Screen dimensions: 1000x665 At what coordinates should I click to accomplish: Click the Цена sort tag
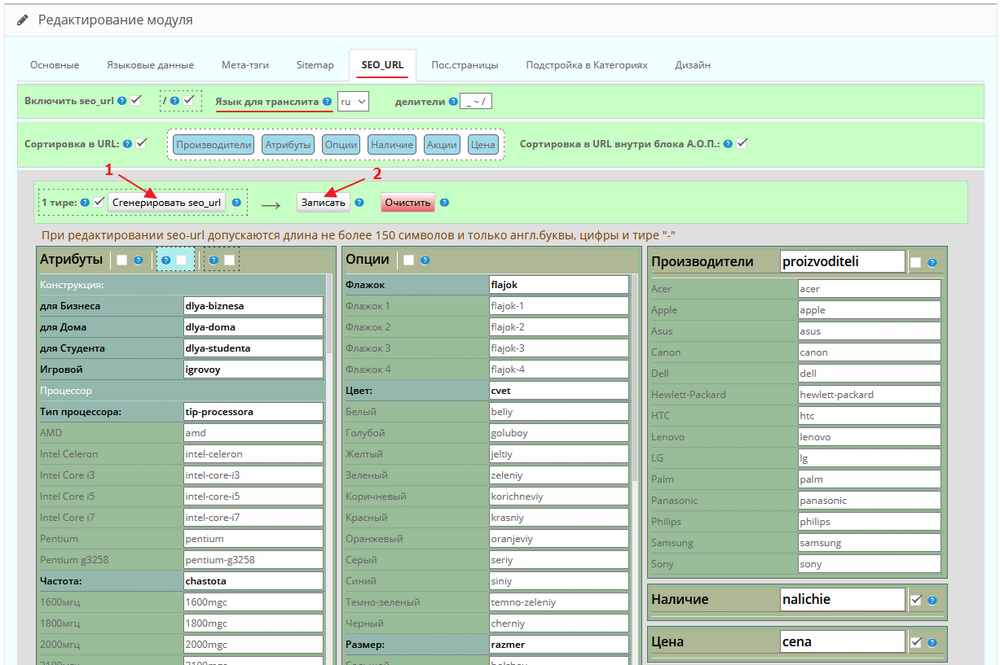(x=483, y=145)
